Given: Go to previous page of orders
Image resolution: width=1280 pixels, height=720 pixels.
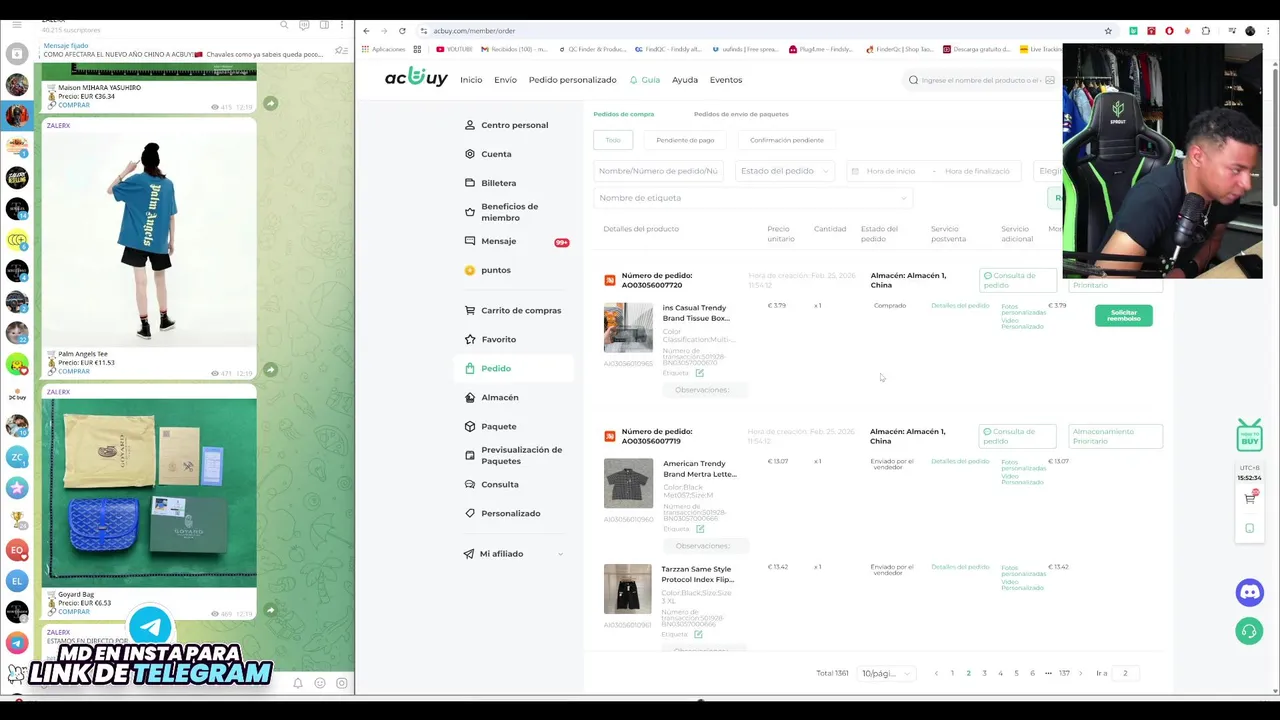Looking at the screenshot, I should click(x=936, y=673).
